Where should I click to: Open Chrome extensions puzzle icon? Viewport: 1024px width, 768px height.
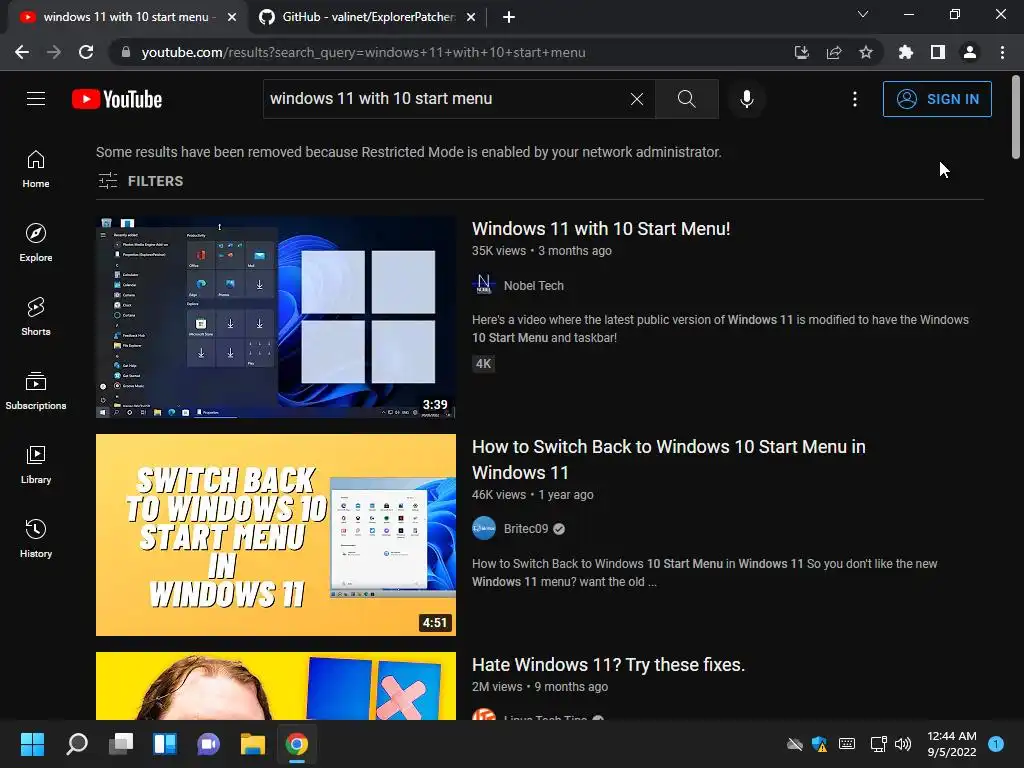click(x=905, y=52)
